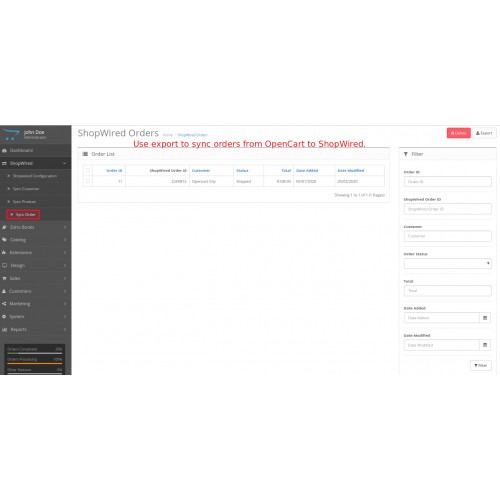Viewport: 500px width, 500px height.
Task: Click the Export button
Action: (x=484, y=133)
